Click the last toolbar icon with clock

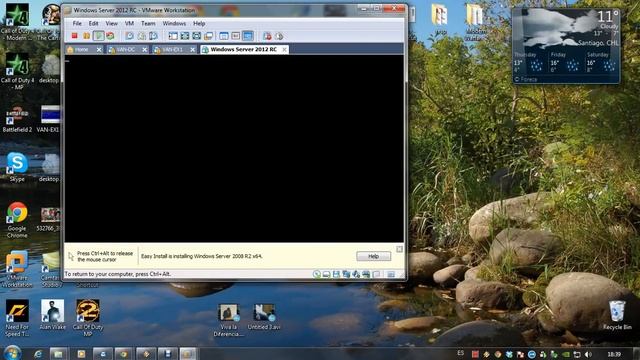(279, 36)
